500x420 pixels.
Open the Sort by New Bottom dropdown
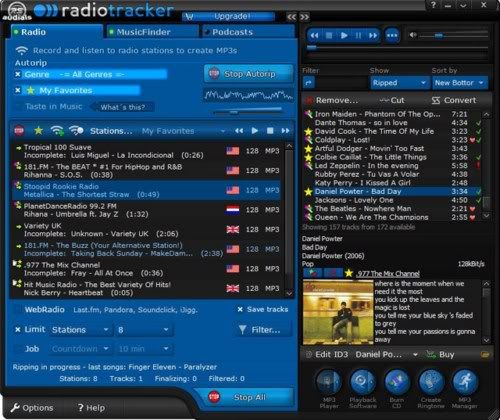459,83
